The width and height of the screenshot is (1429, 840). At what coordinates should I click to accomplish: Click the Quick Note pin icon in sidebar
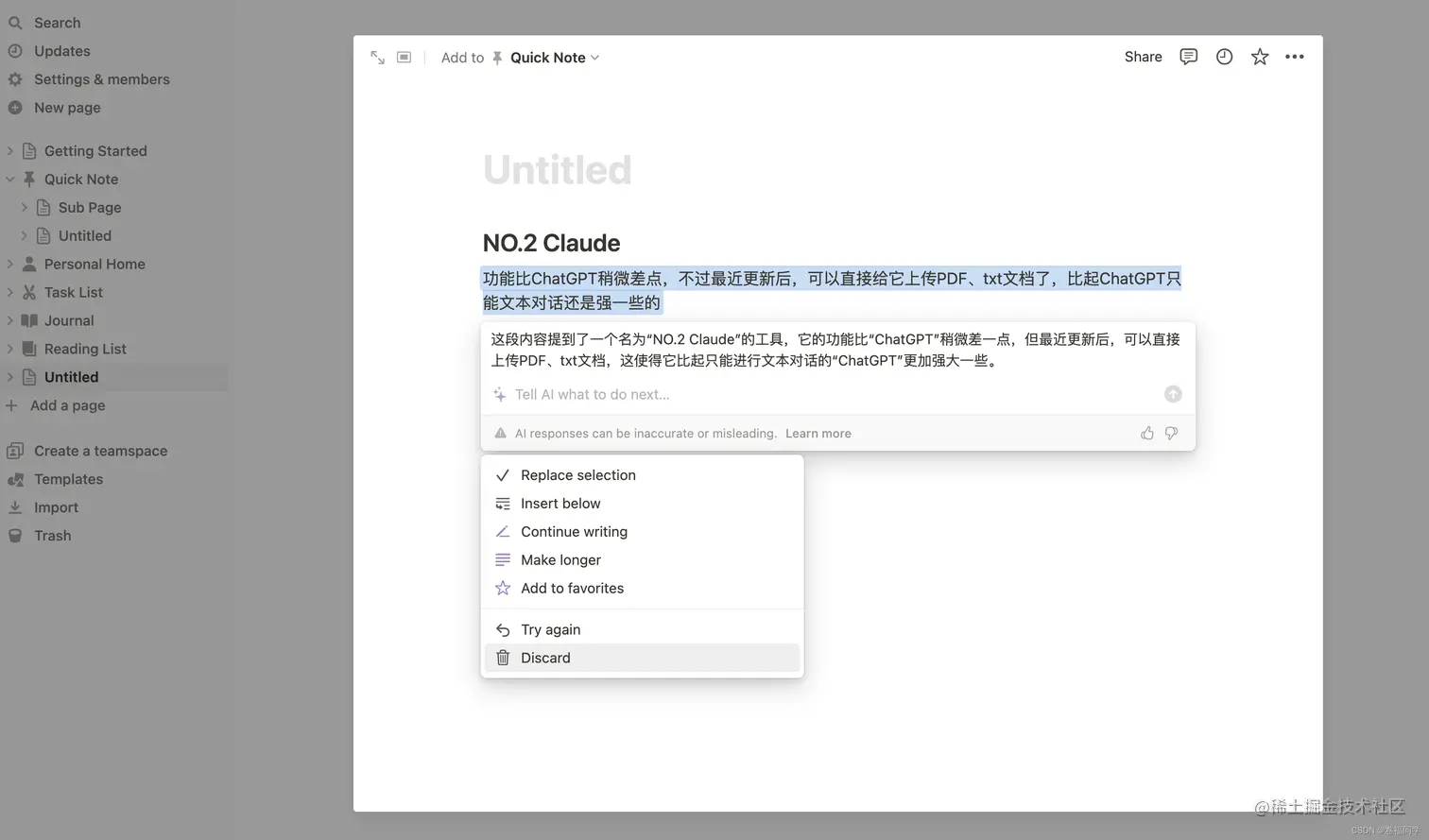coord(29,180)
